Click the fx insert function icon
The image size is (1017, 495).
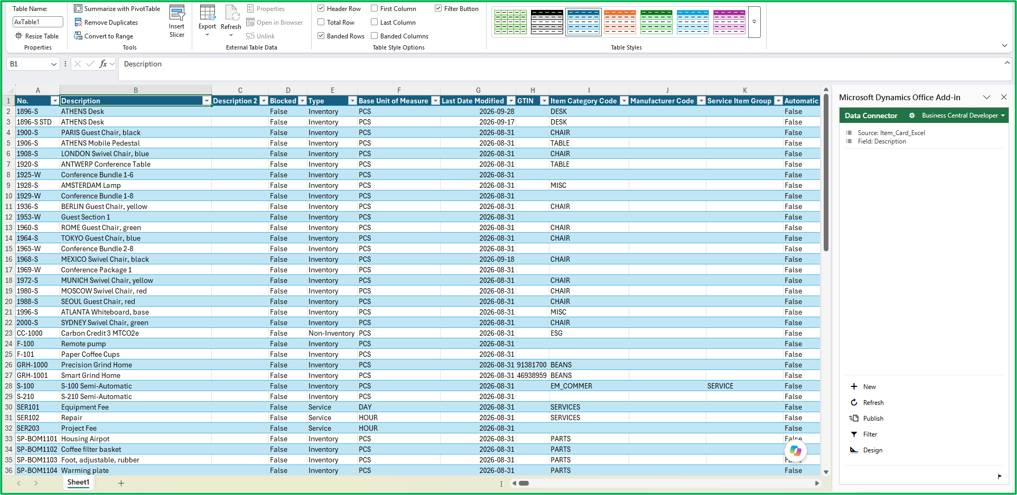pyautogui.click(x=103, y=64)
